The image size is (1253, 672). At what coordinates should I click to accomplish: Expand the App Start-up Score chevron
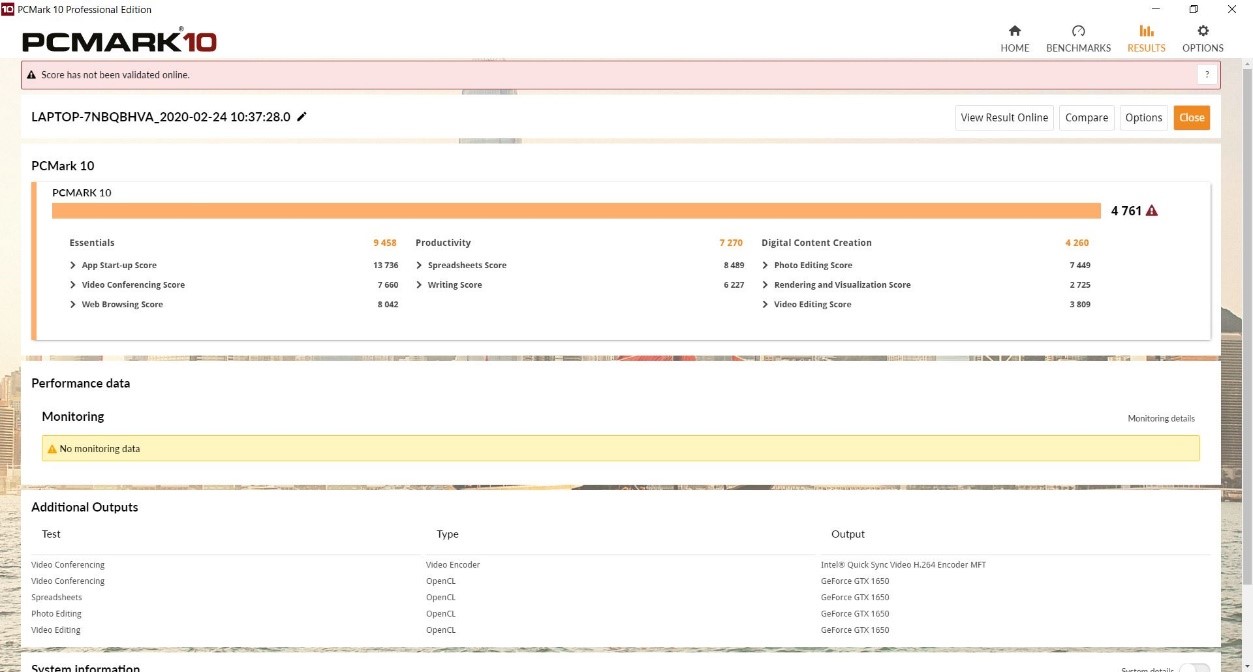(x=73, y=265)
